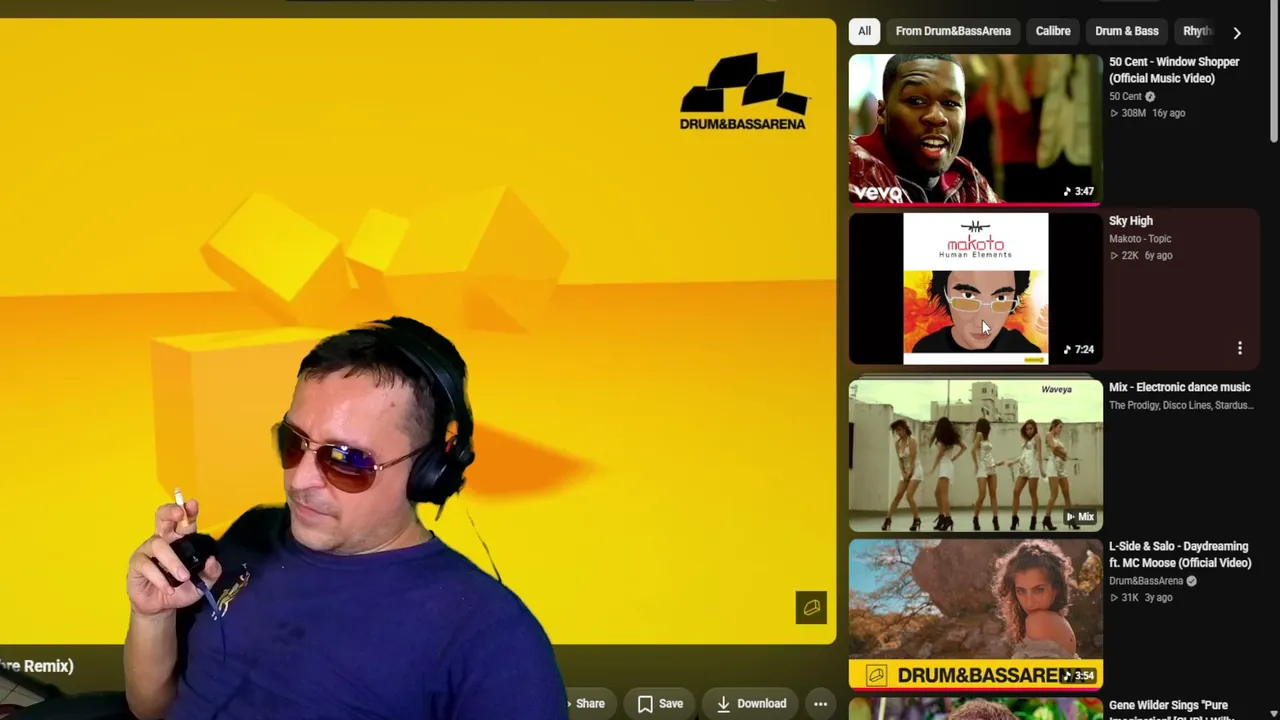Open the more-actions menu for Sky High

[x=1240, y=348]
